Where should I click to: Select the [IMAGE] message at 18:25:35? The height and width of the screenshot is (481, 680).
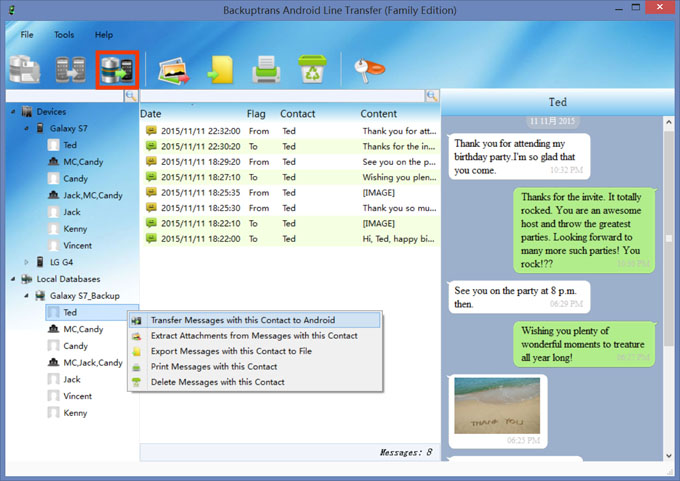tap(290, 192)
